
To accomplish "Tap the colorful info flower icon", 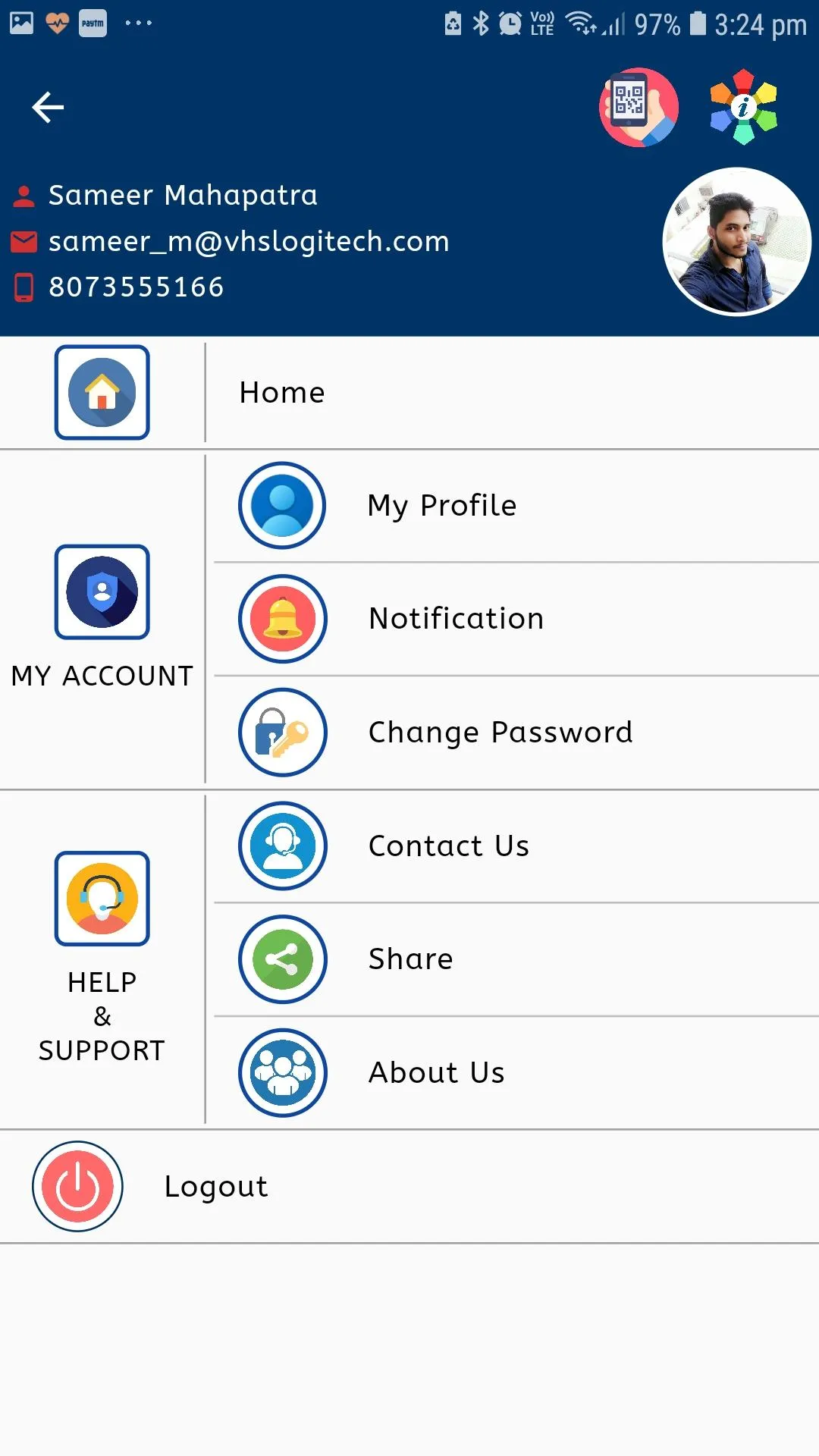I will (x=743, y=107).
